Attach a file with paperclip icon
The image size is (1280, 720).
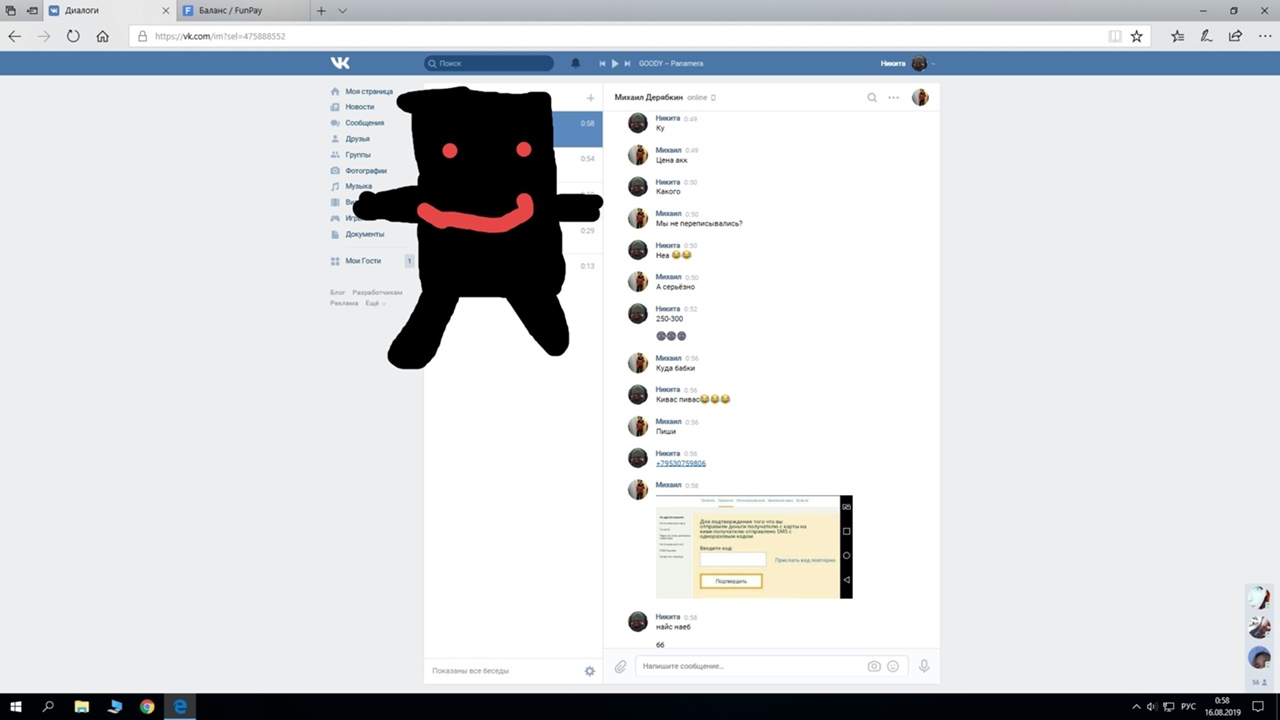click(620, 666)
